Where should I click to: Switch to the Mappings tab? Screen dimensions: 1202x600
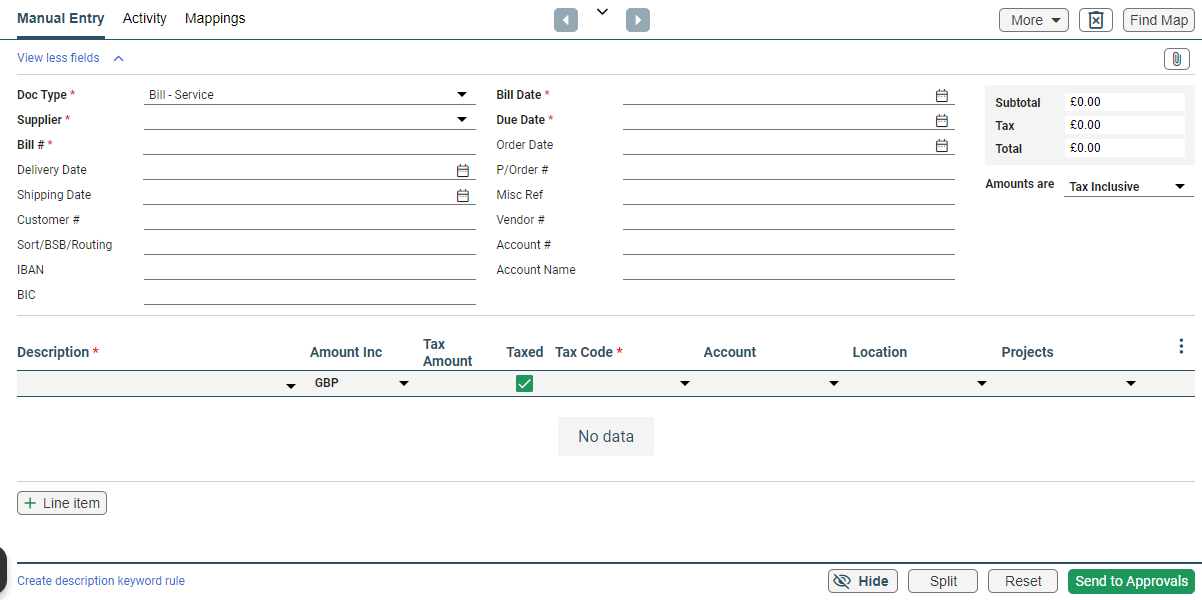coord(214,18)
